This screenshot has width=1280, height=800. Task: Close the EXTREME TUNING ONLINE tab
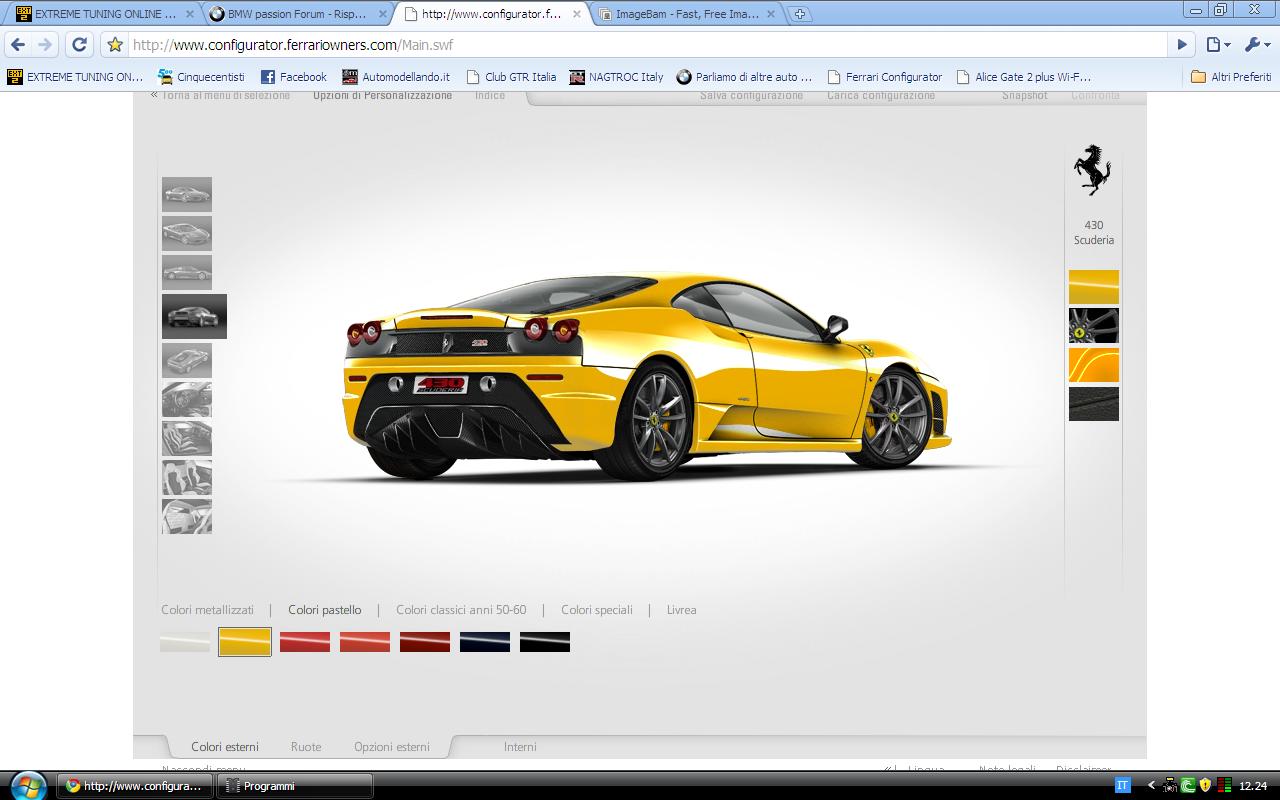click(189, 14)
